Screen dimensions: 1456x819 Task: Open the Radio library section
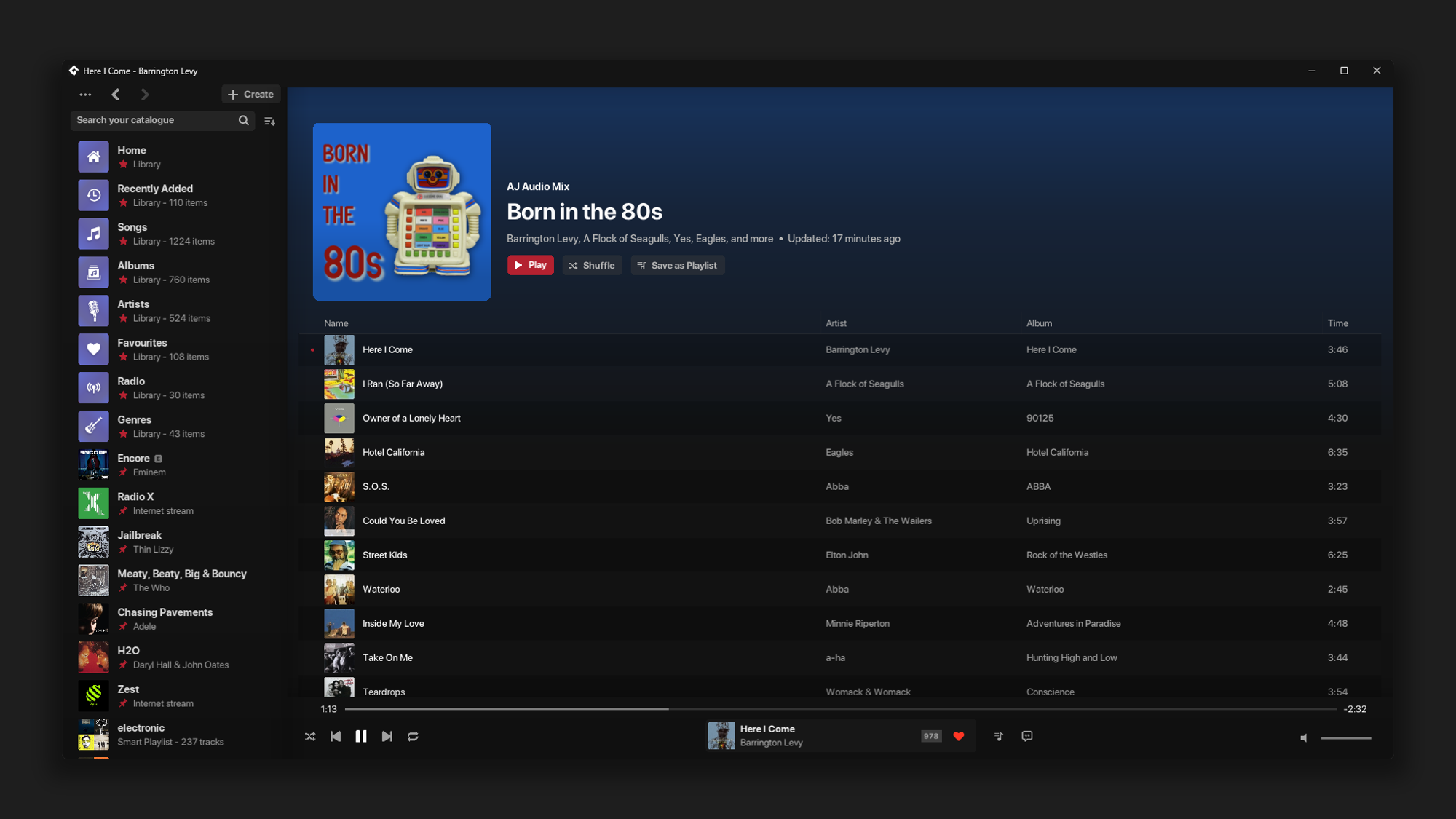(131, 388)
